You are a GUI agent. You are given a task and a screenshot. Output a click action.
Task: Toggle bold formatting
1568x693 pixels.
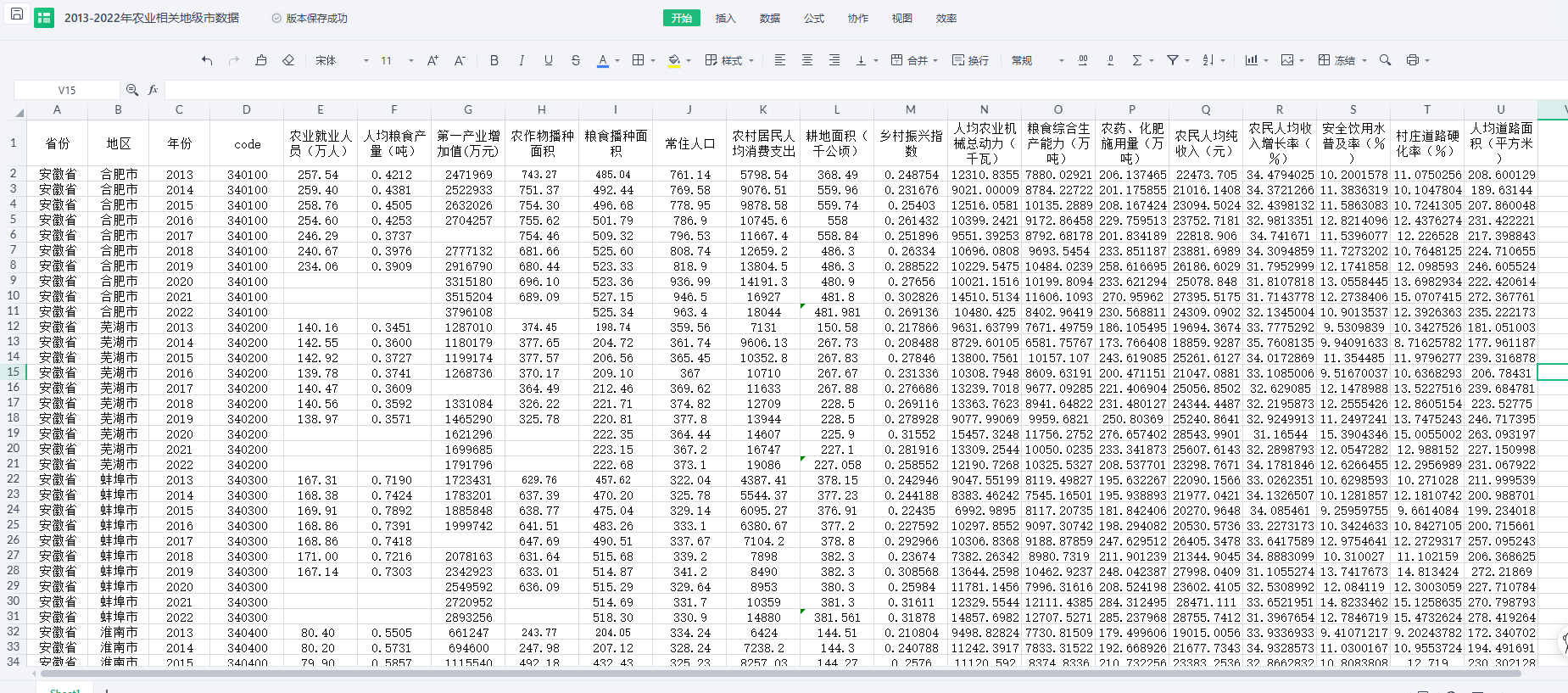pos(494,60)
